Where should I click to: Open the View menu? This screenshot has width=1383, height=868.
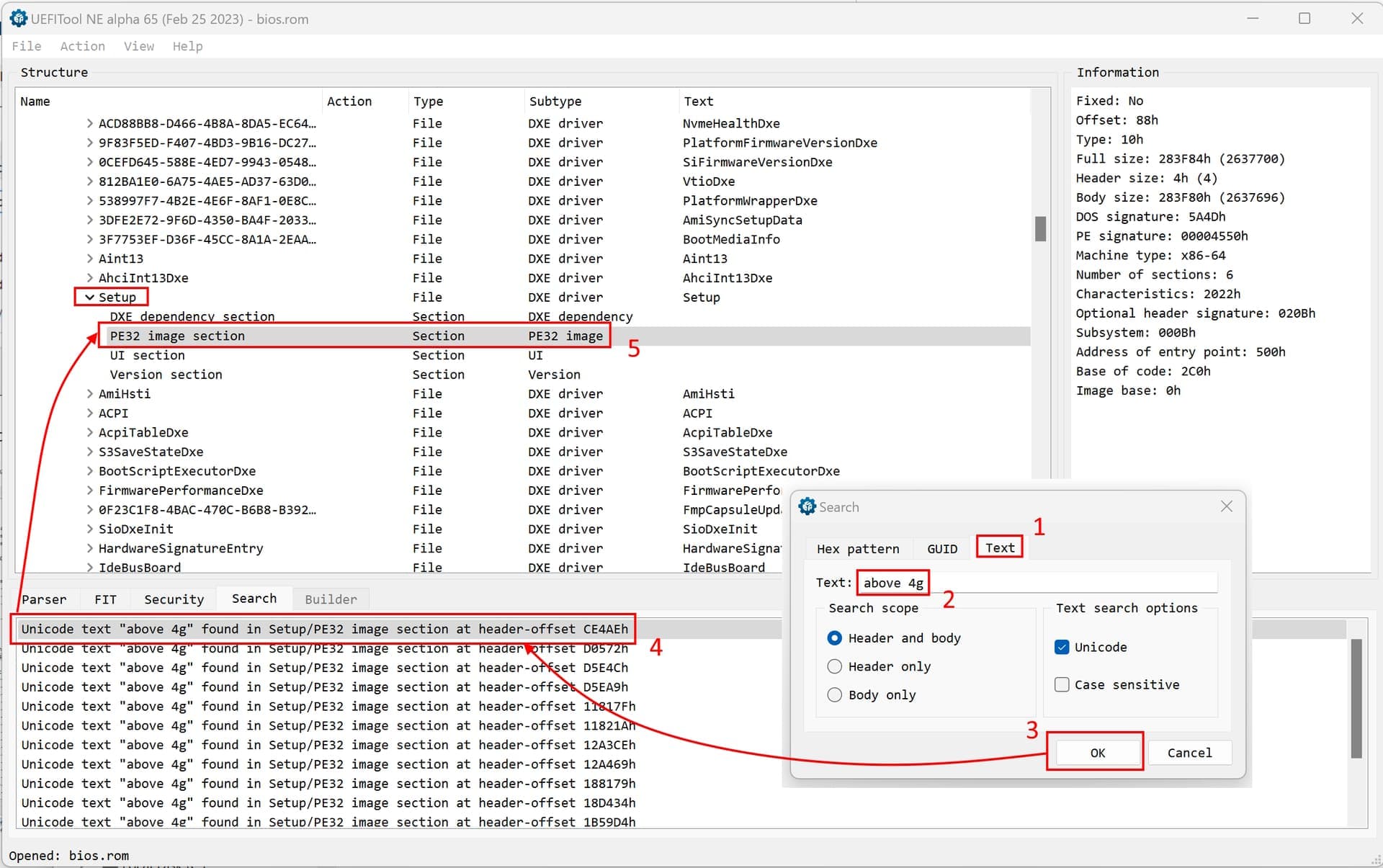[x=139, y=46]
